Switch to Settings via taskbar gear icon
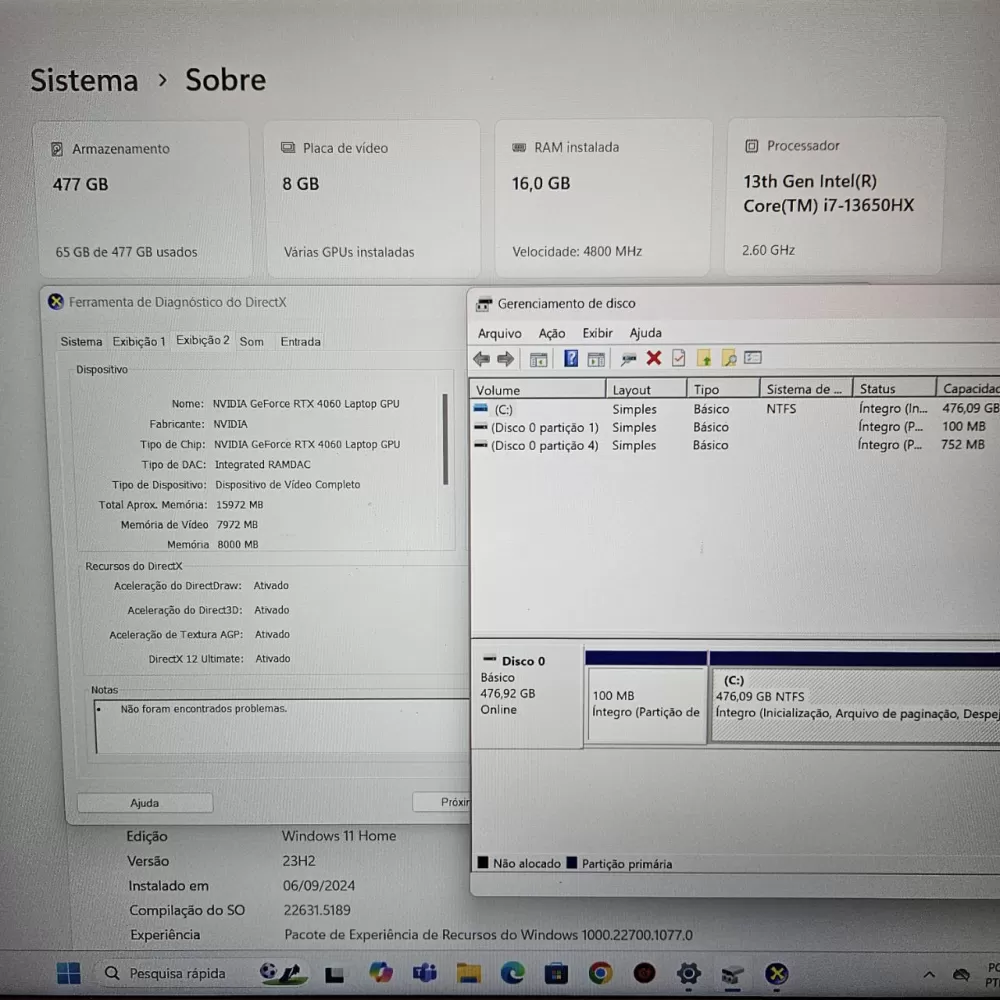1000x1000 pixels. [x=689, y=973]
